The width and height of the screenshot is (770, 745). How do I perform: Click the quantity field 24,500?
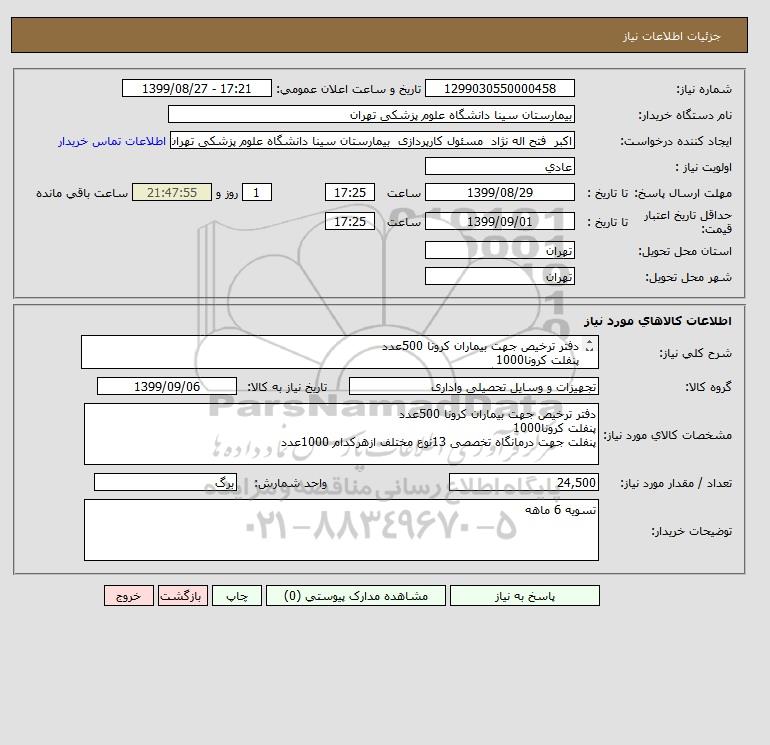(523, 482)
